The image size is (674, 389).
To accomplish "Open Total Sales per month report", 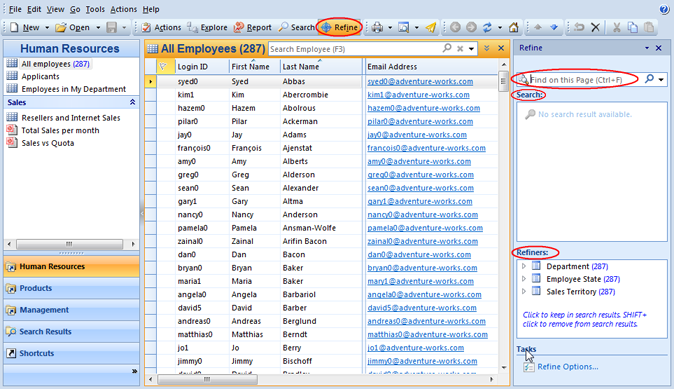I will 60,130.
